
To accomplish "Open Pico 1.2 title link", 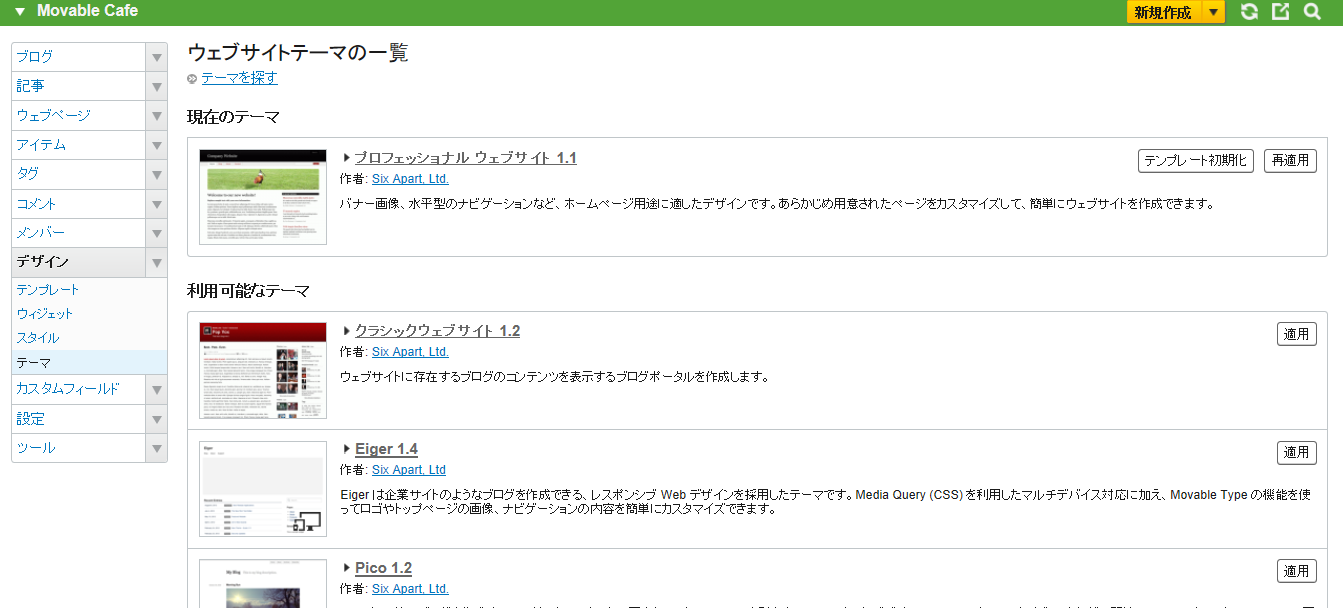I will pyautogui.click(x=383, y=568).
